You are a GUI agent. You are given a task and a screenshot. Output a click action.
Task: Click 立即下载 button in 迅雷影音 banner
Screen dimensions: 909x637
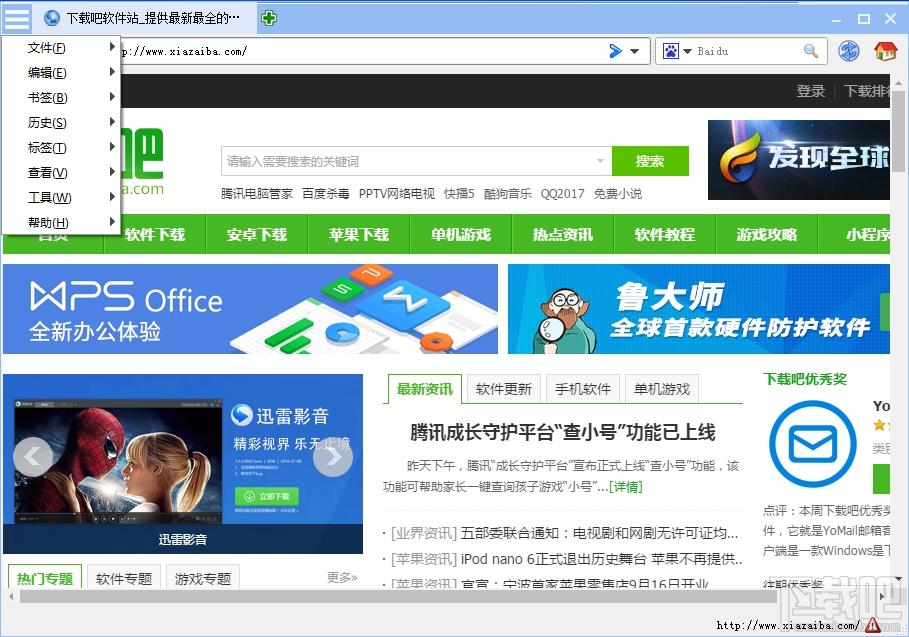[x=267, y=496]
